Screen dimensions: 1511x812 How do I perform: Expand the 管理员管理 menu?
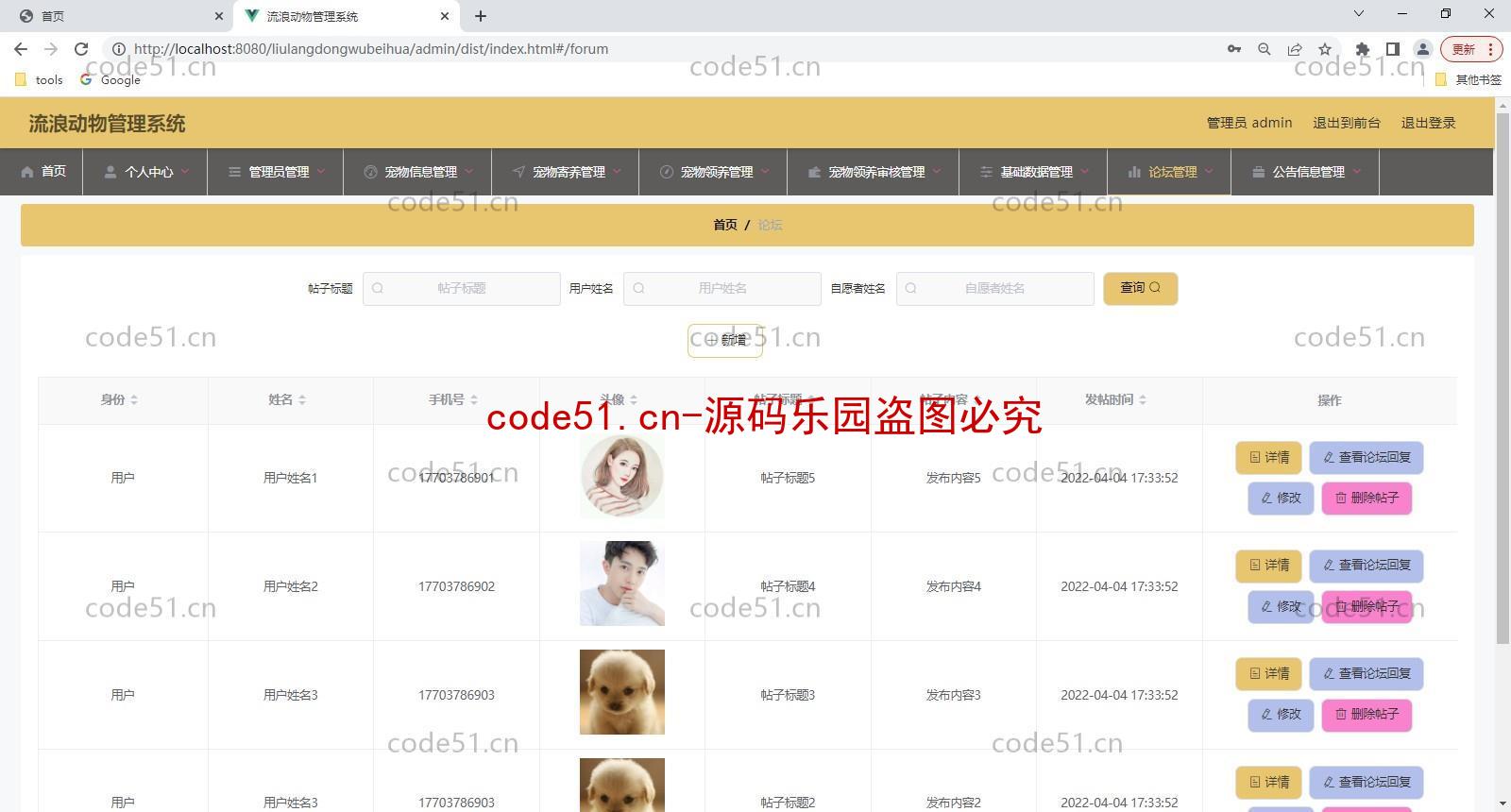click(x=277, y=172)
